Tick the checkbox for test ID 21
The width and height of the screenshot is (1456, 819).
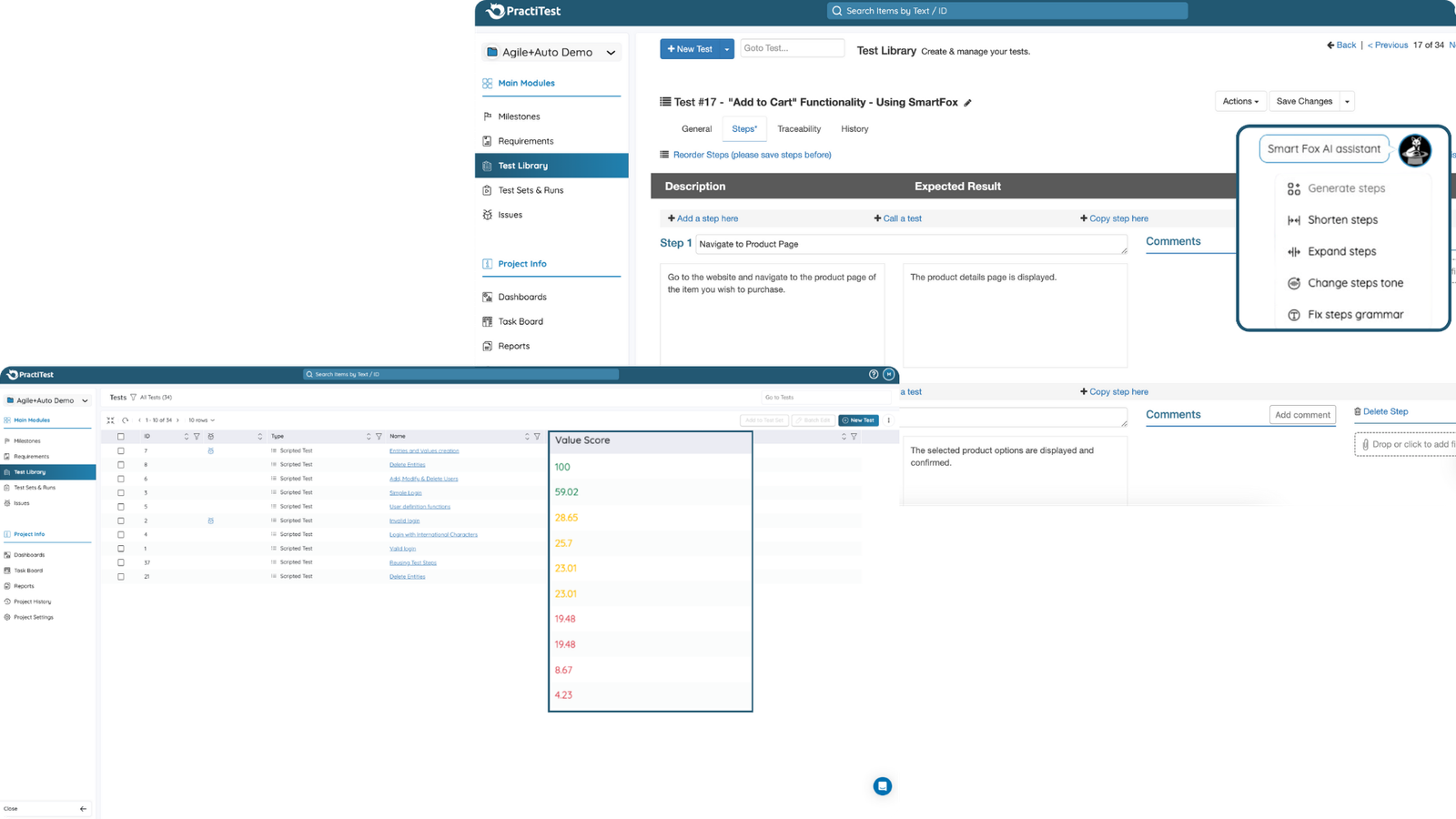121,577
